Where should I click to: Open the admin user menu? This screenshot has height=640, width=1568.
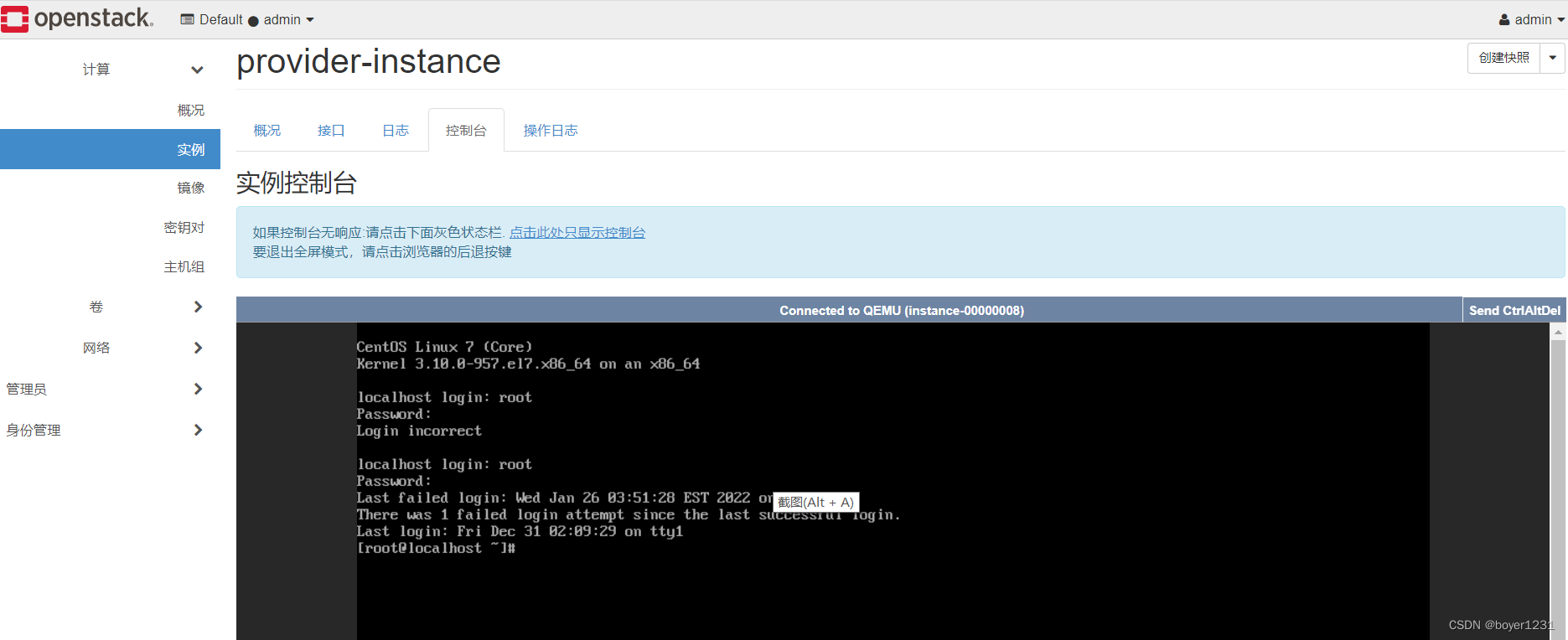point(1532,19)
